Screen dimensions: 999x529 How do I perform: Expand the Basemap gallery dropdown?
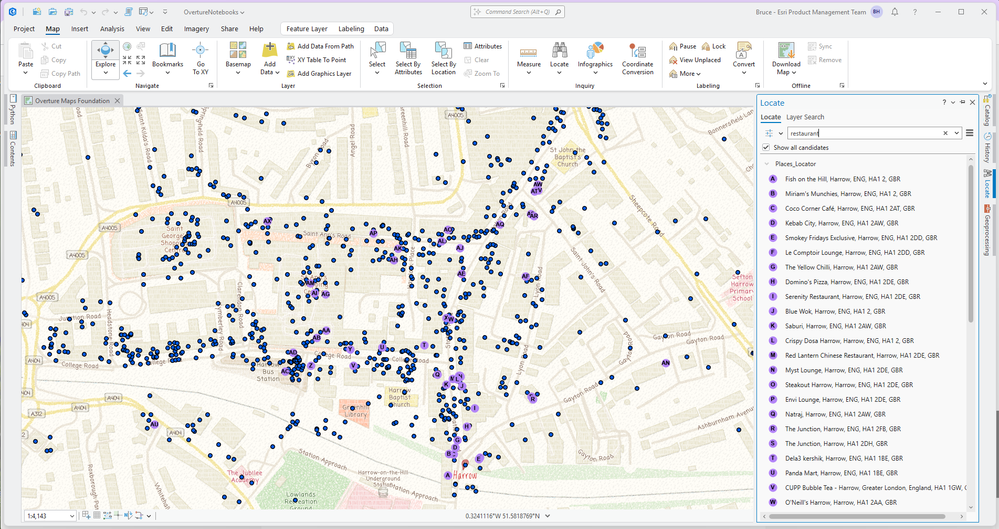(x=238, y=72)
